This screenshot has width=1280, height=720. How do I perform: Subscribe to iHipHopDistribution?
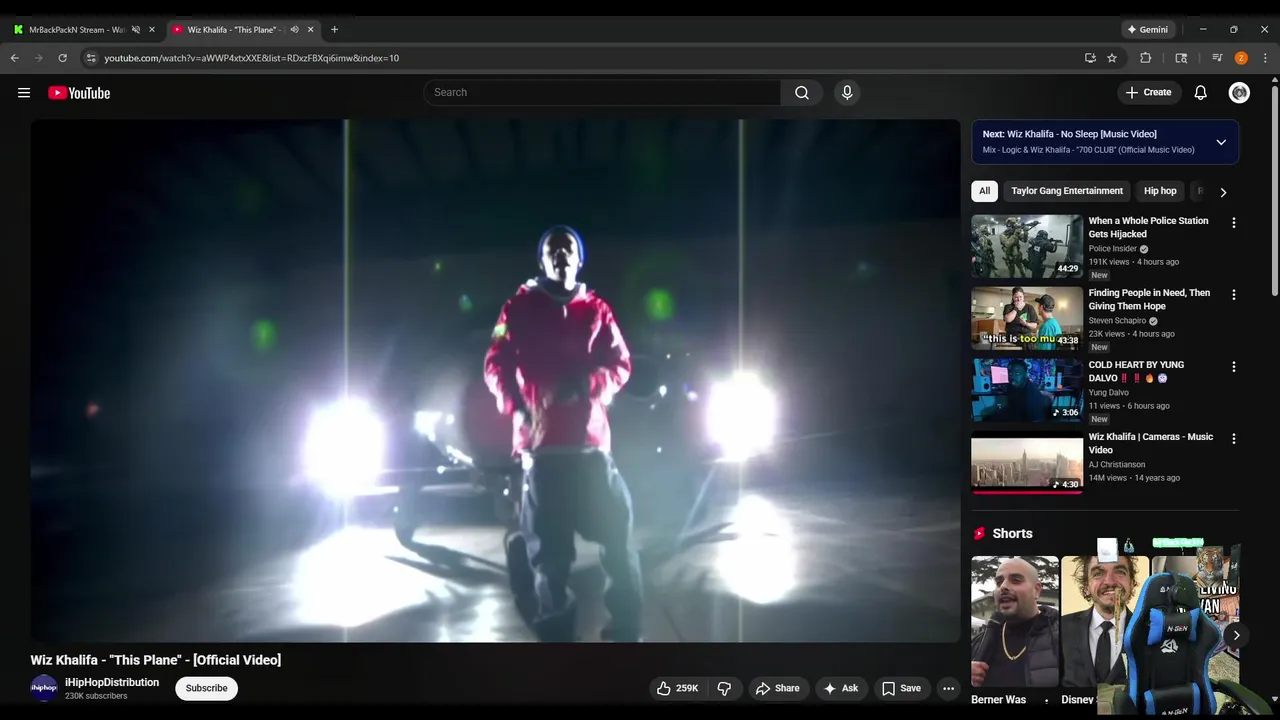click(x=206, y=688)
